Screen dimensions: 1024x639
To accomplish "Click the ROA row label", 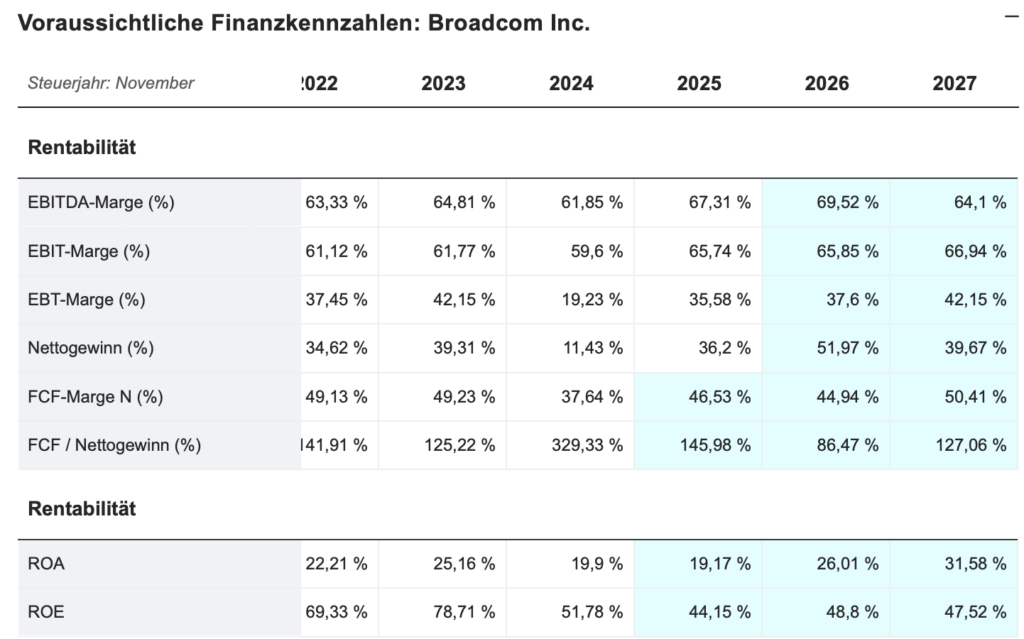I will [46, 564].
